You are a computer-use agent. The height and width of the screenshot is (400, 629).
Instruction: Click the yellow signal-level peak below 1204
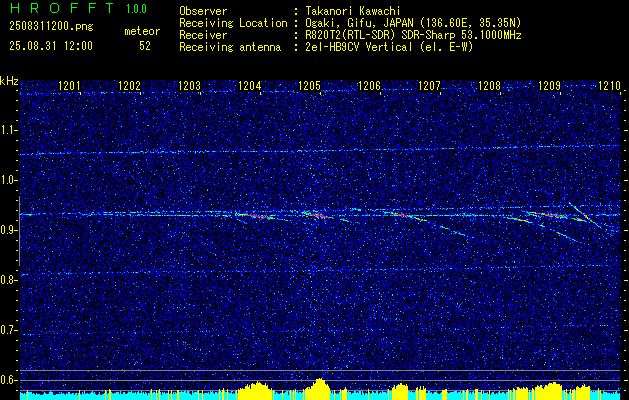(x=256, y=389)
